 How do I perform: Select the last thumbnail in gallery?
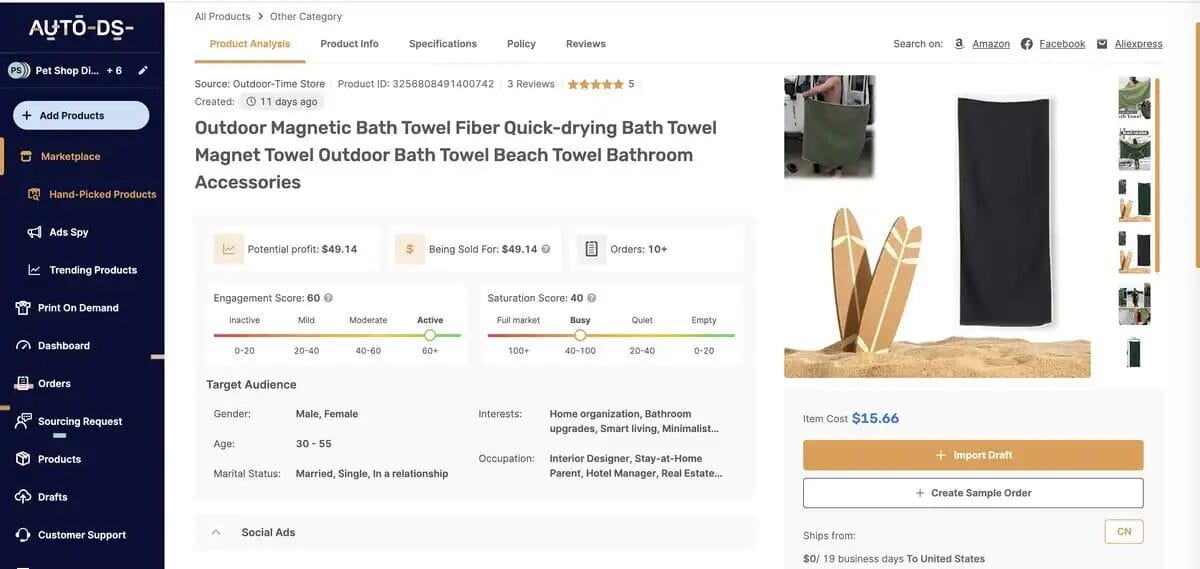[x=1134, y=352]
